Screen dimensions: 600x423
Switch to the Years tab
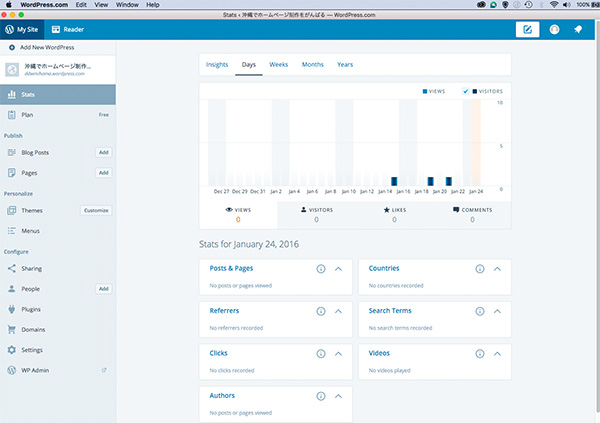click(x=345, y=64)
